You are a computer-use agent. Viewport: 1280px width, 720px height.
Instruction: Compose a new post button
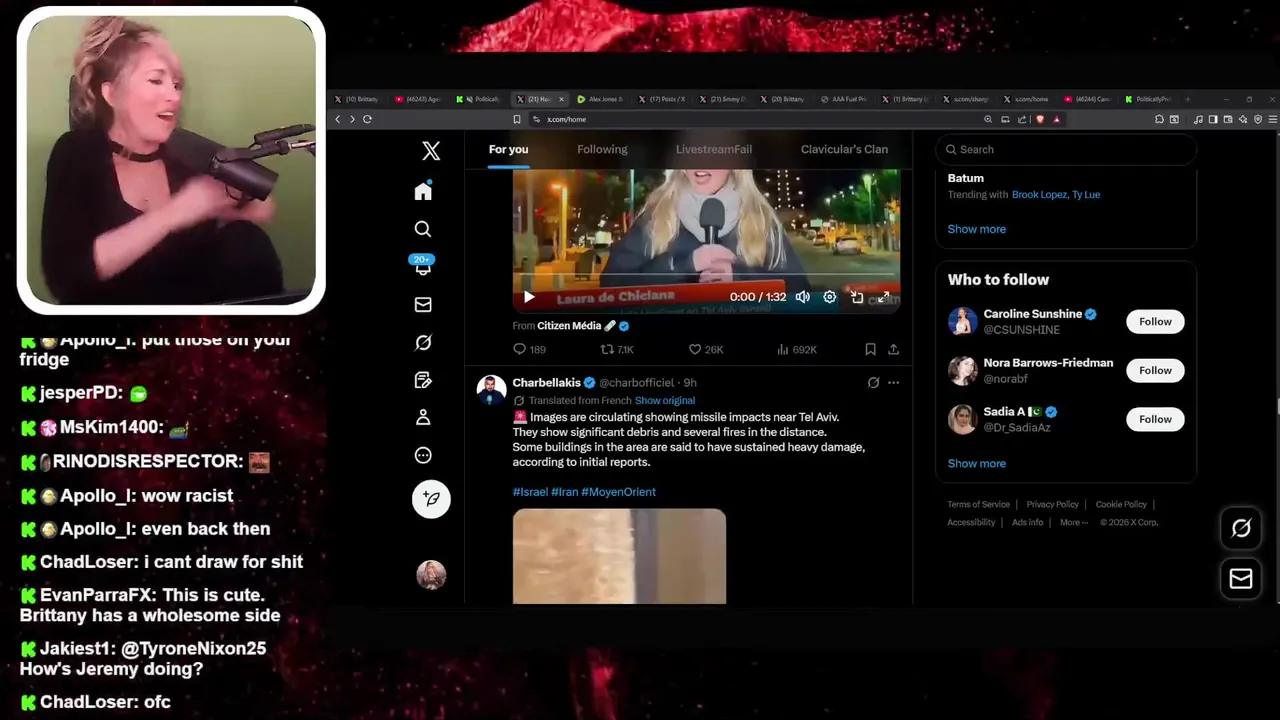click(x=431, y=498)
